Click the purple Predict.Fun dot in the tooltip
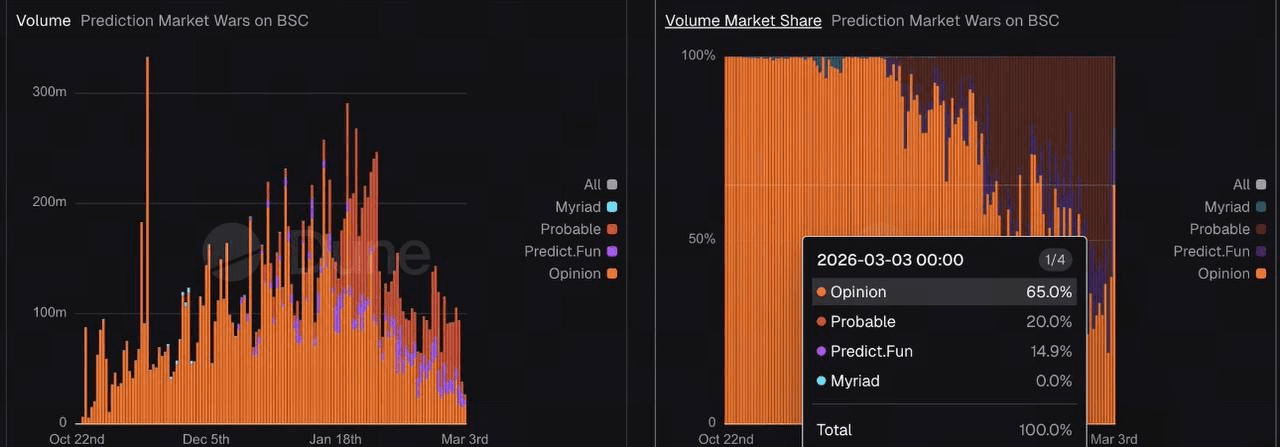This screenshot has width=1280, height=447. 822,351
